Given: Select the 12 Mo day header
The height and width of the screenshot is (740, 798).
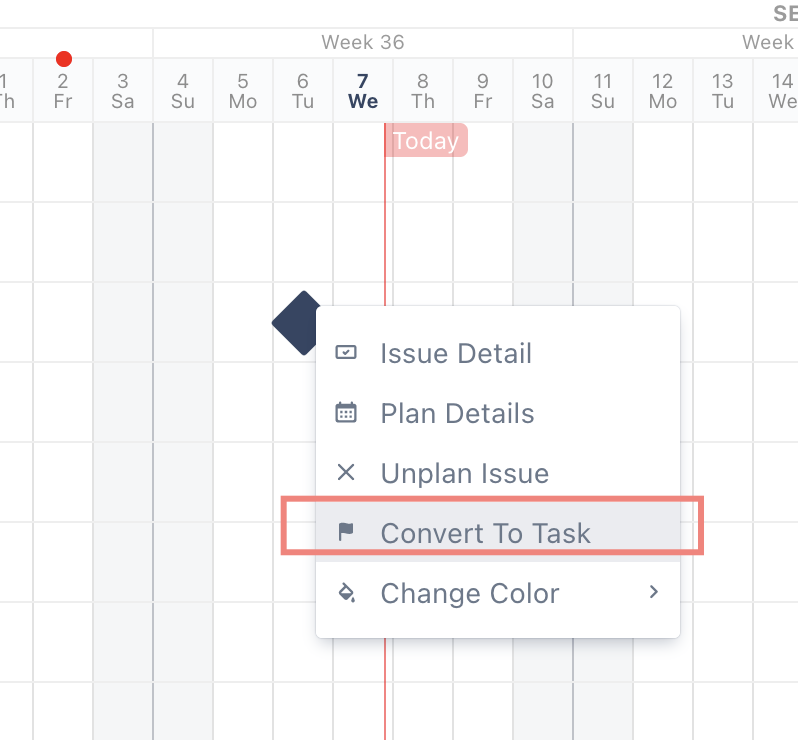Looking at the screenshot, I should pos(663,91).
